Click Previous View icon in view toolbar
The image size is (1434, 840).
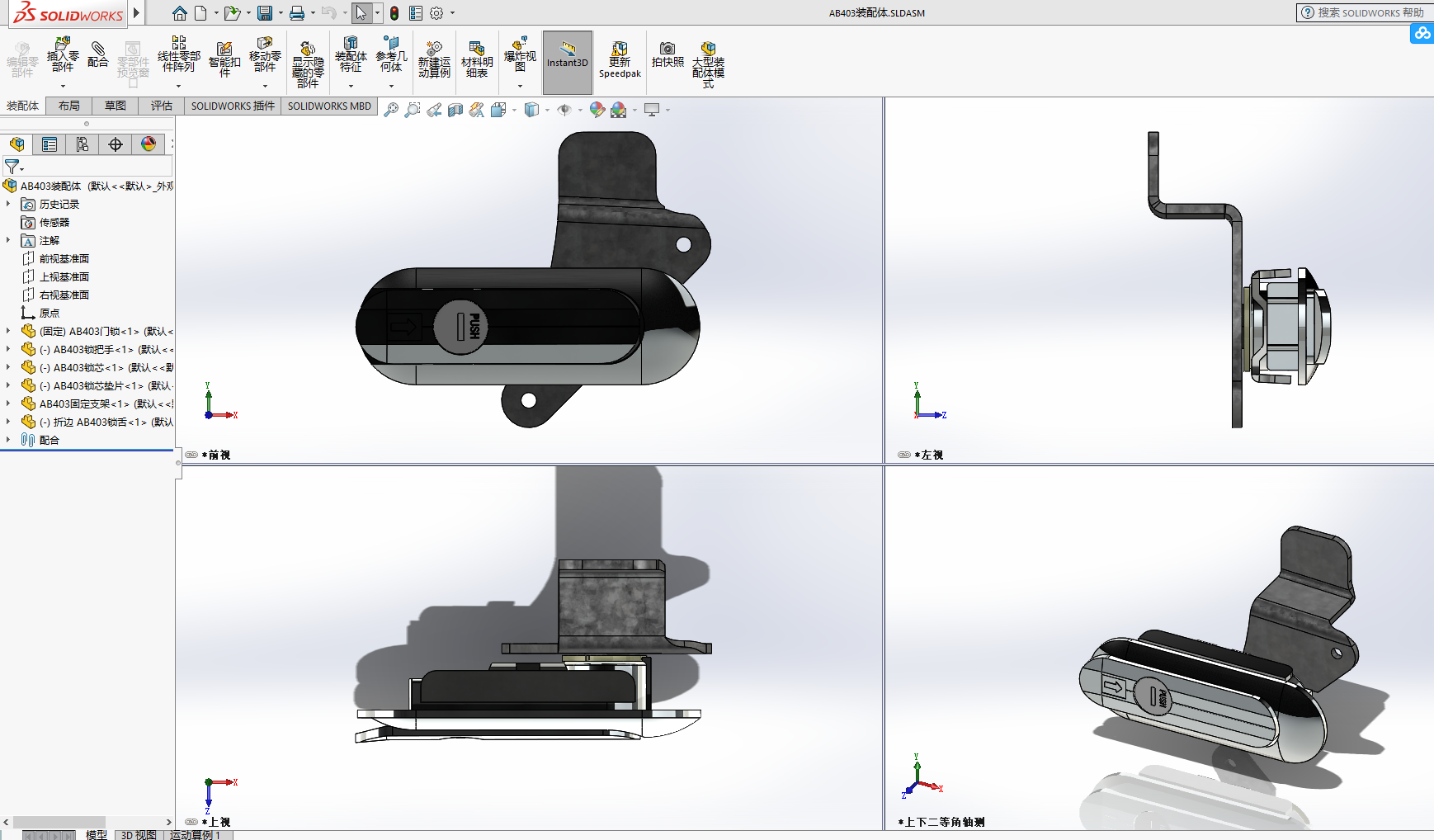point(434,110)
